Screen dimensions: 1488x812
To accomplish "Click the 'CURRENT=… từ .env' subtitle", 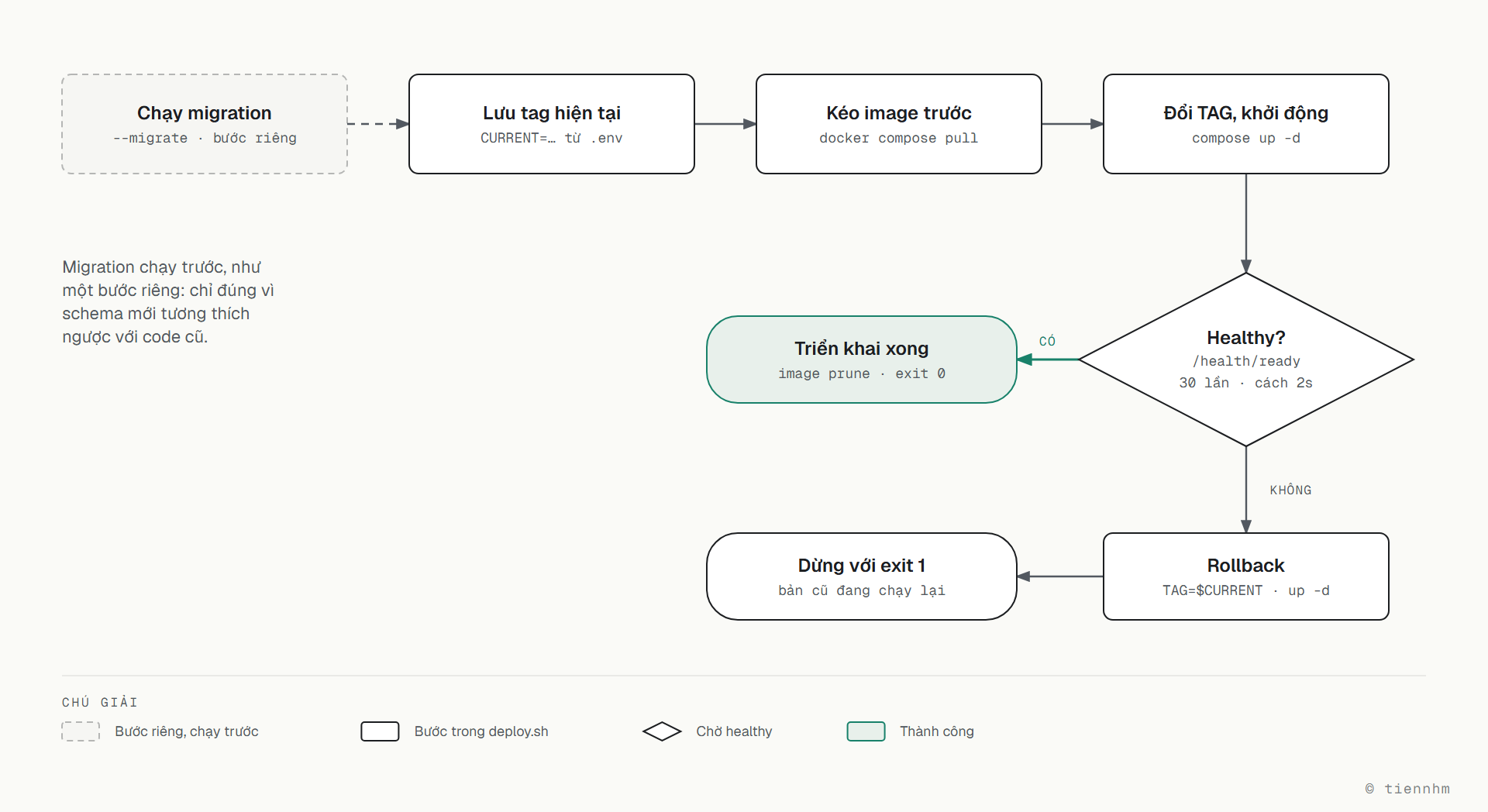I will click(552, 138).
